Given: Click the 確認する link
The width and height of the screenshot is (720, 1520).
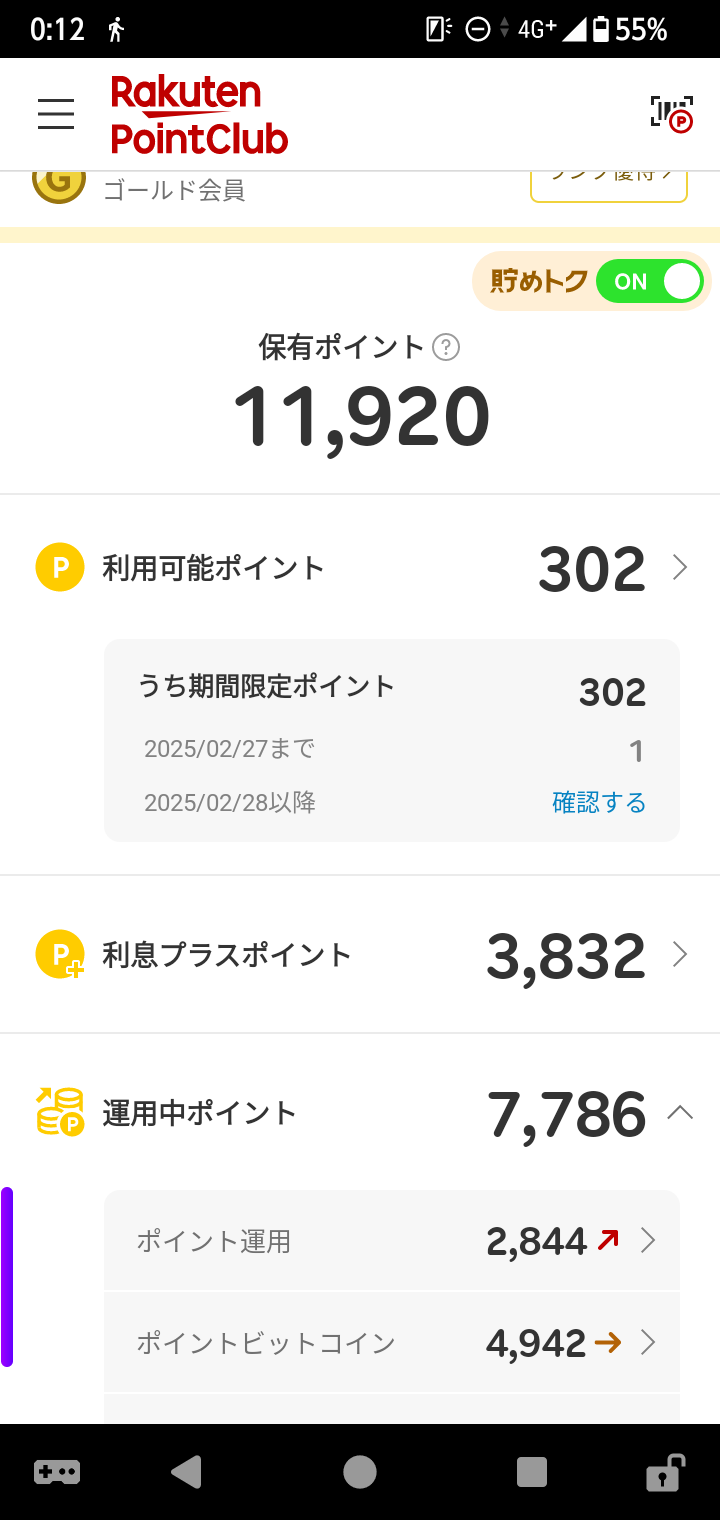Looking at the screenshot, I should 599,802.
